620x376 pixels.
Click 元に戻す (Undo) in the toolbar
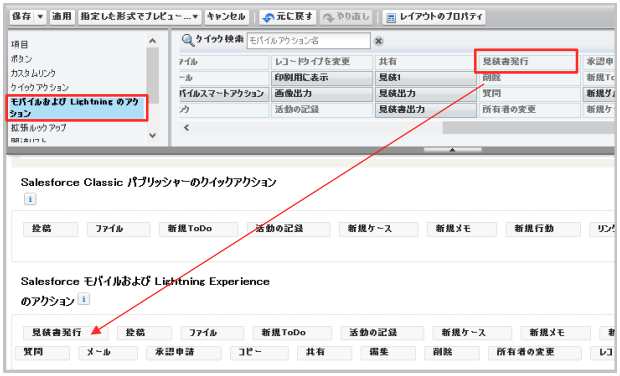click(287, 17)
